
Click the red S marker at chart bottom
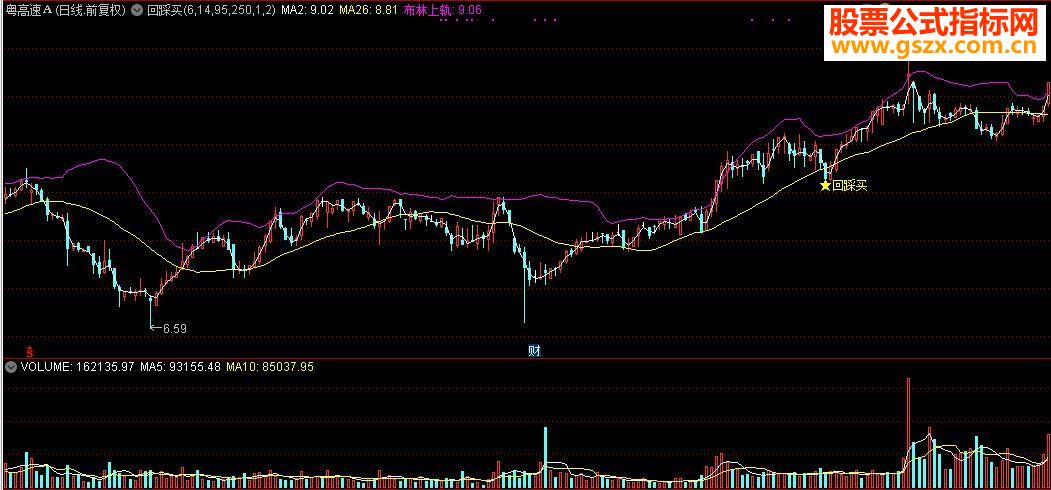tap(29, 350)
